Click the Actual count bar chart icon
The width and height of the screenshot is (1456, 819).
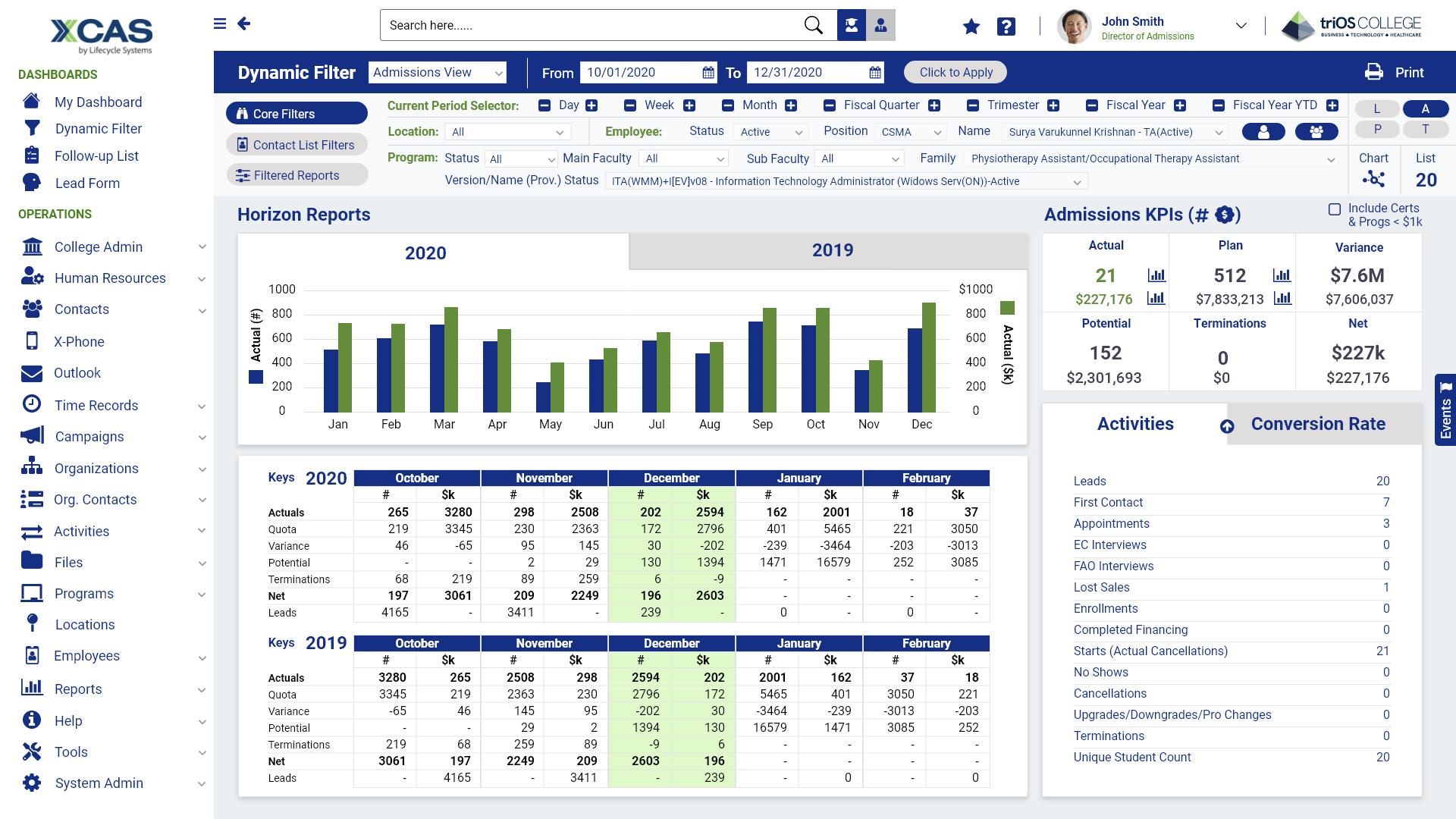point(1156,275)
